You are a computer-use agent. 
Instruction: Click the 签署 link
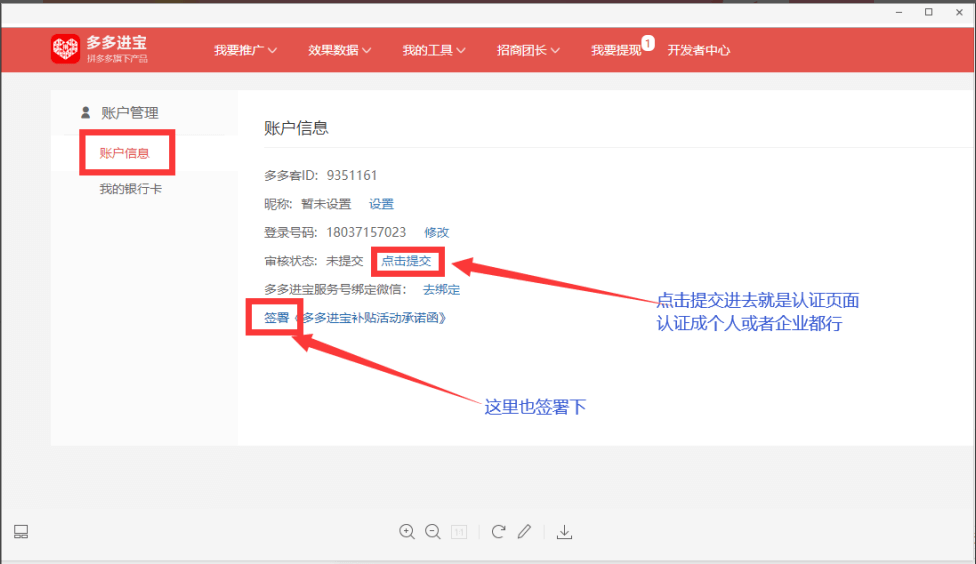pyautogui.click(x=276, y=317)
